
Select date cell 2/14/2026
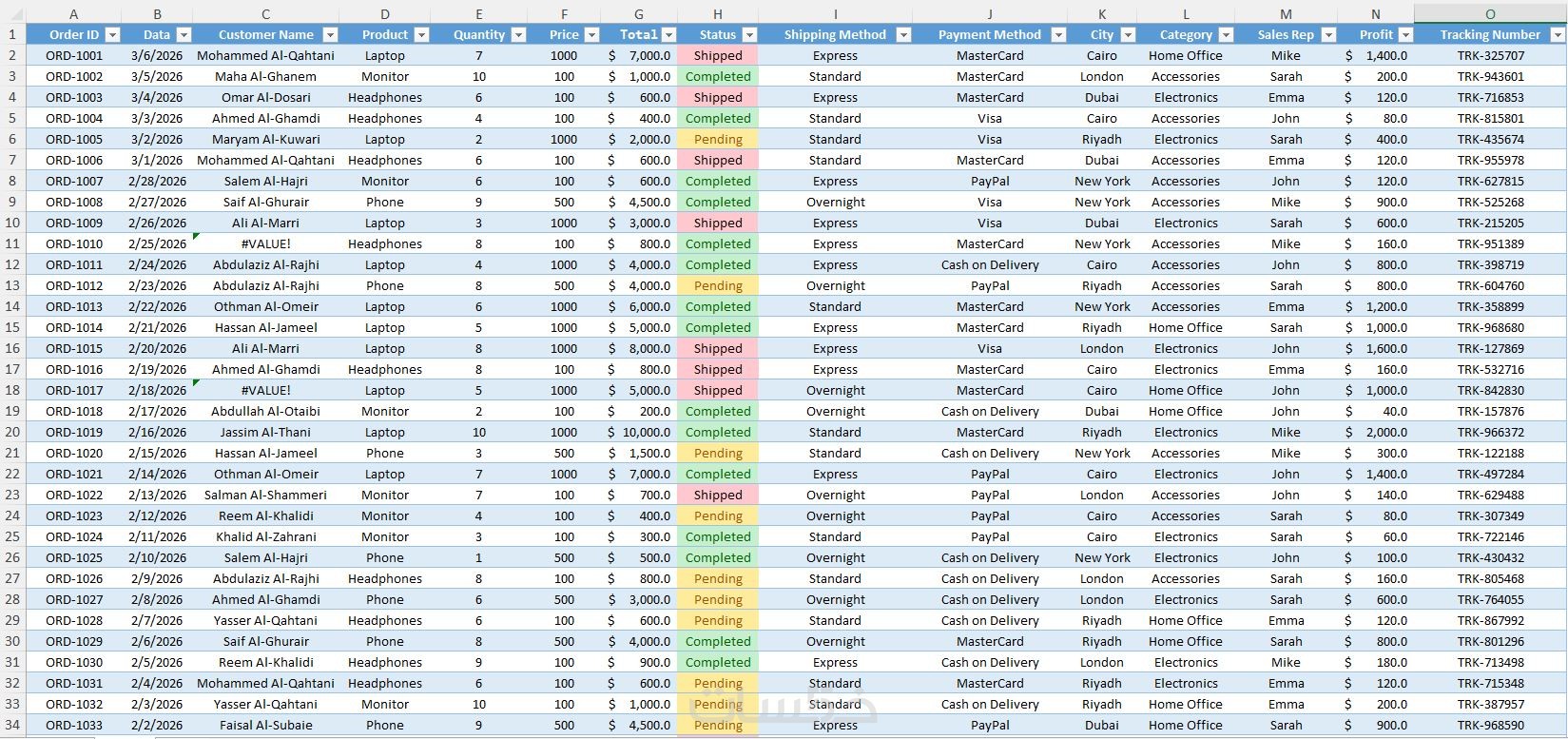[x=157, y=474]
